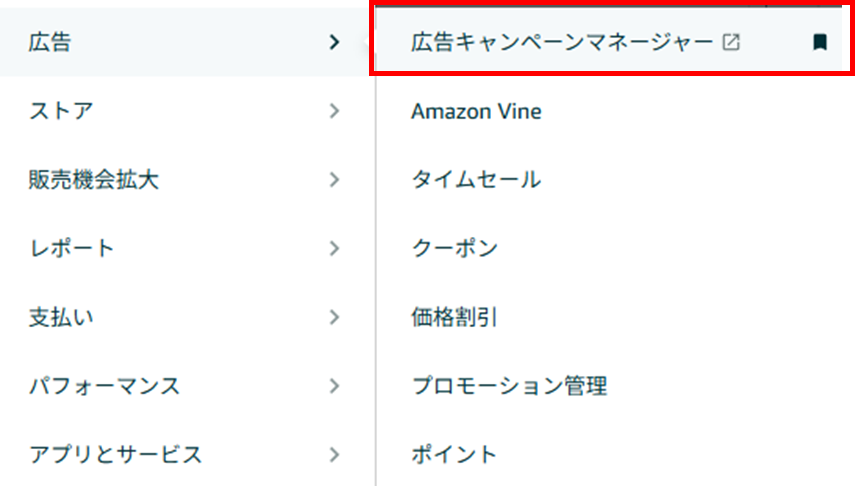Click the レポート menu label
Viewport: 855px width, 486px height.
click(x=72, y=248)
